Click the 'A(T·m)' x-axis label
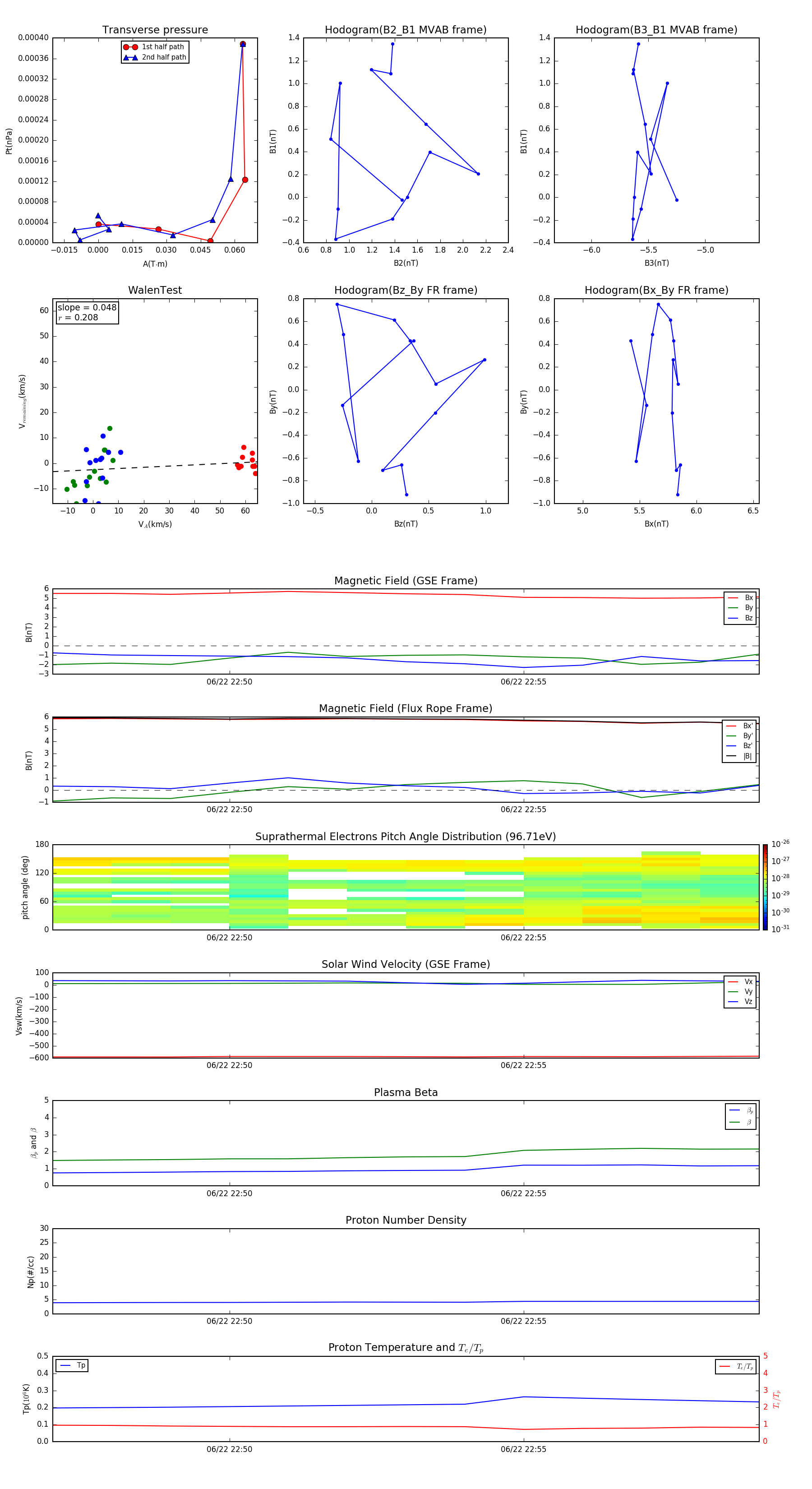The image size is (812, 1489). 155,264
